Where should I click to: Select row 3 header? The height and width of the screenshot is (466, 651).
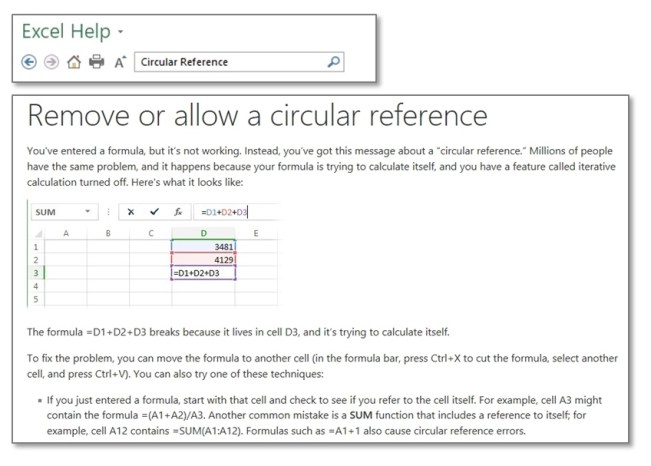pos(36,273)
